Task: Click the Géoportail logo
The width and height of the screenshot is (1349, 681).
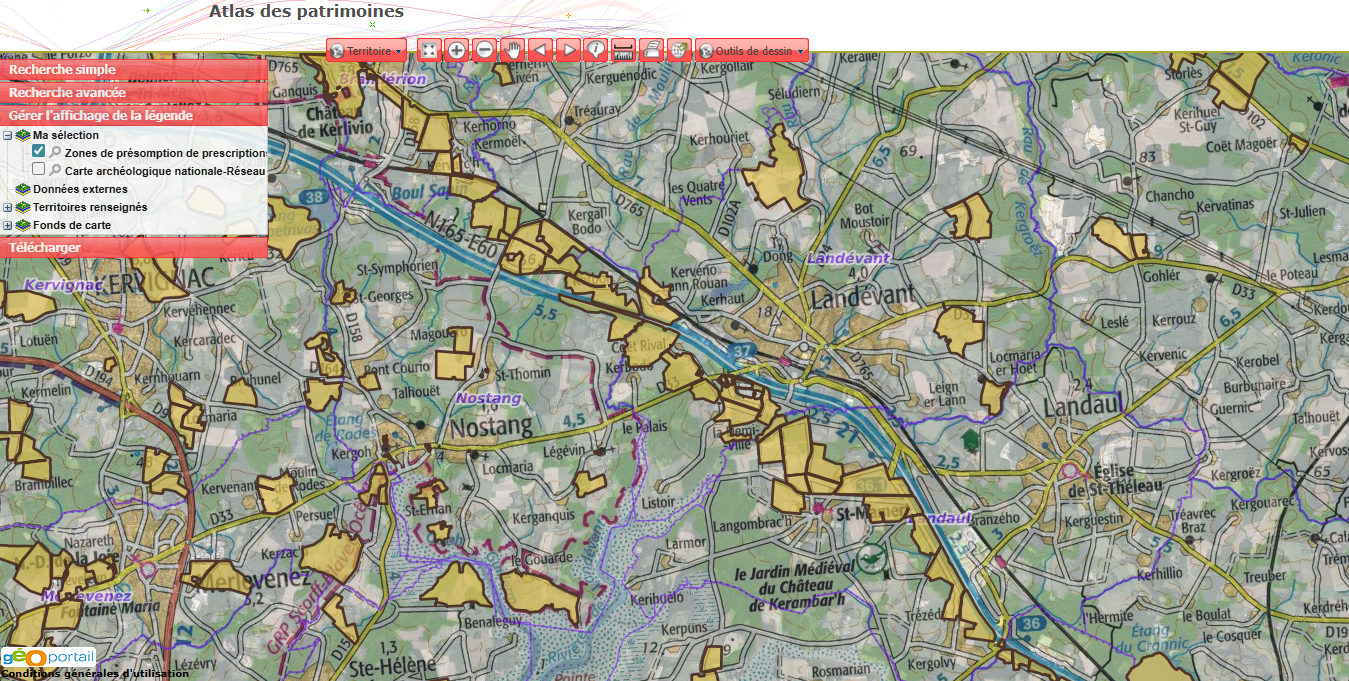Action: (48, 657)
